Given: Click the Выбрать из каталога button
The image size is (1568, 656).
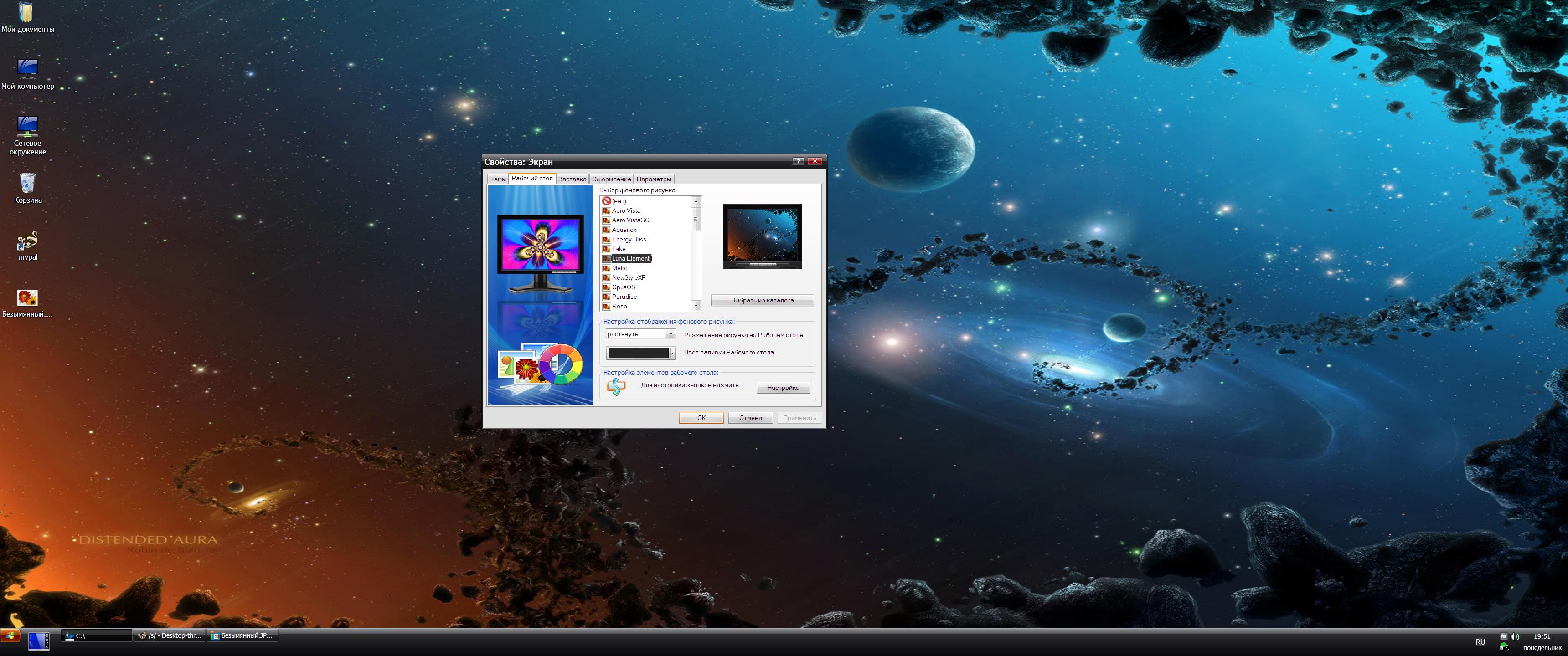Looking at the screenshot, I should coord(762,301).
